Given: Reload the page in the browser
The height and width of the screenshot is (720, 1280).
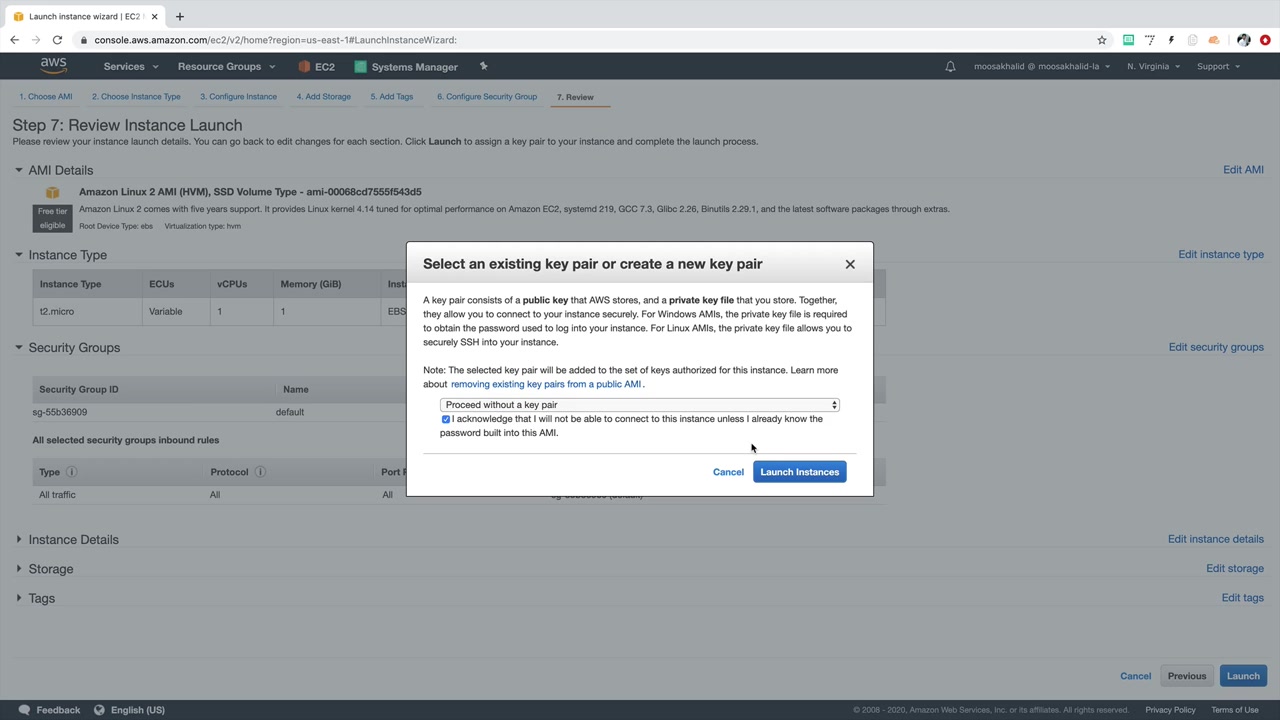Looking at the screenshot, I should (x=57, y=40).
